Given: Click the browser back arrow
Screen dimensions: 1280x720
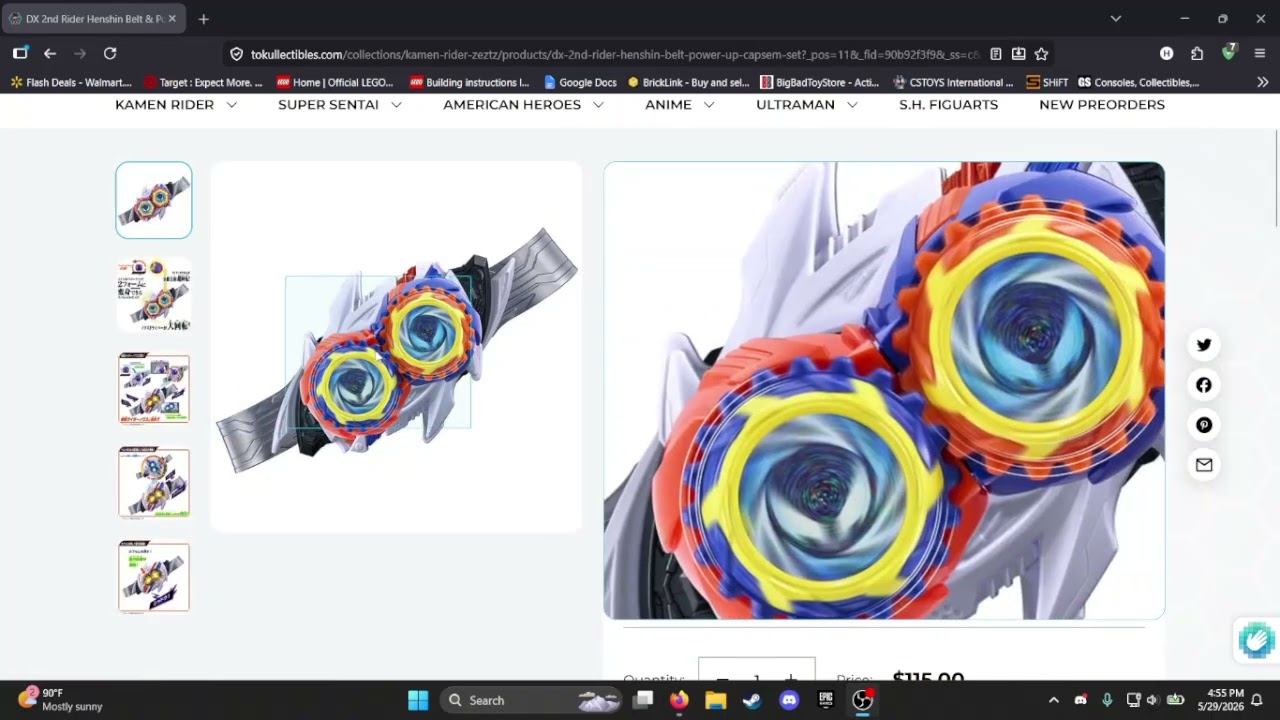Looking at the screenshot, I should [x=50, y=54].
